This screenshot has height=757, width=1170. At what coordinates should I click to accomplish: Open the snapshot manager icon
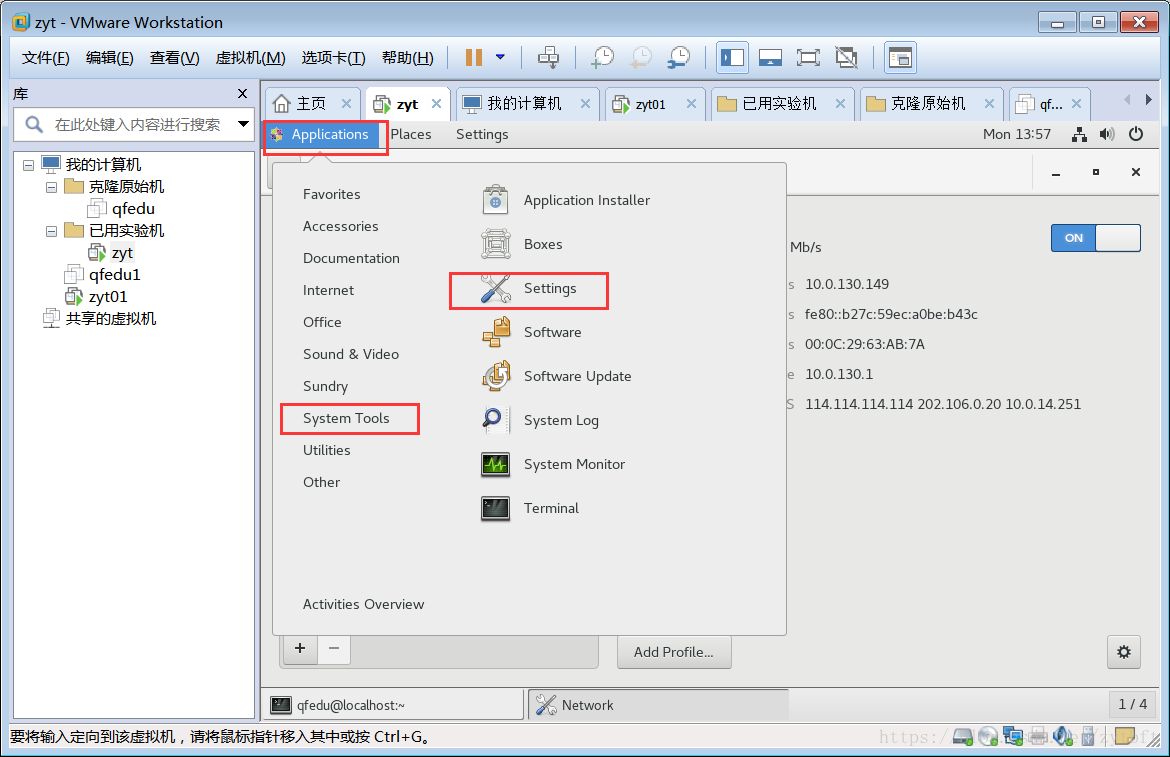coord(679,57)
